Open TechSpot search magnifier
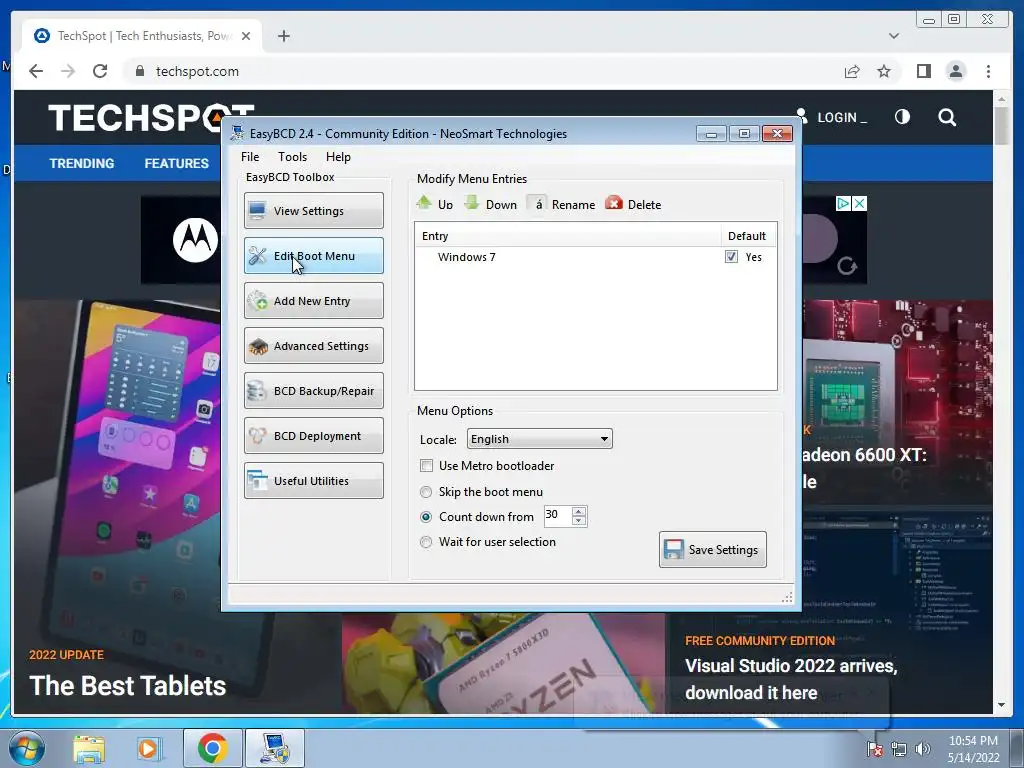 tap(947, 117)
